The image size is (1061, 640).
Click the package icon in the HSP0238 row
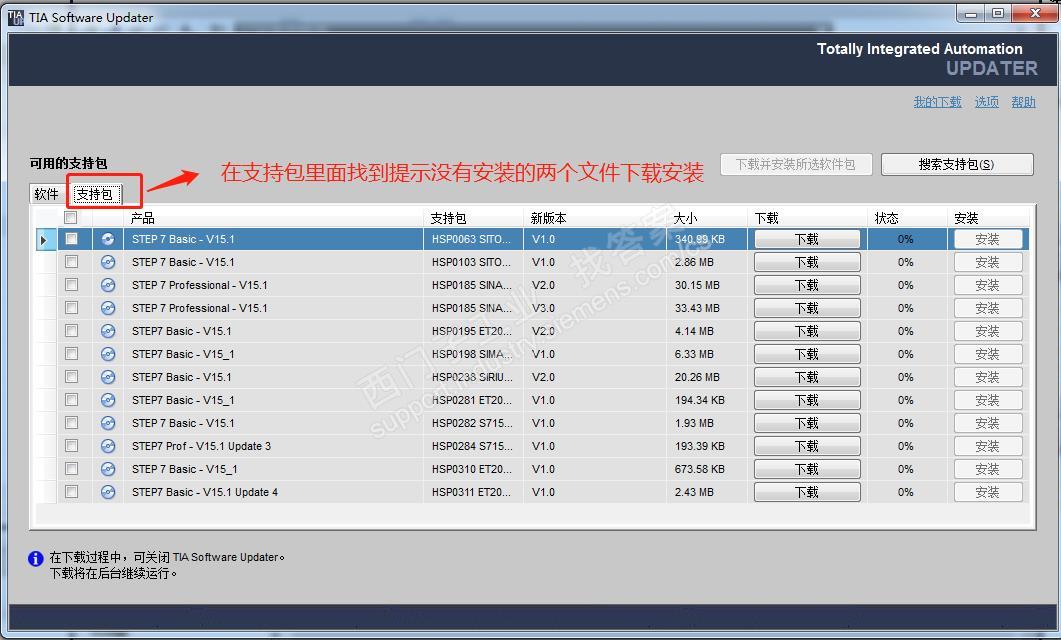tap(108, 377)
